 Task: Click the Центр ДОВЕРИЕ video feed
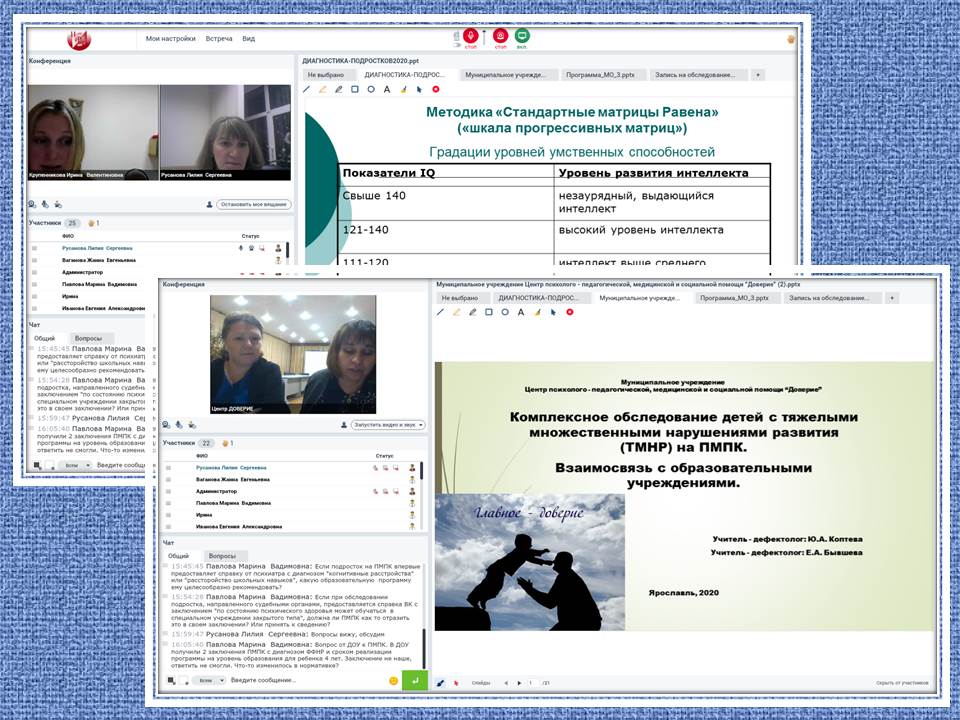[x=293, y=354]
